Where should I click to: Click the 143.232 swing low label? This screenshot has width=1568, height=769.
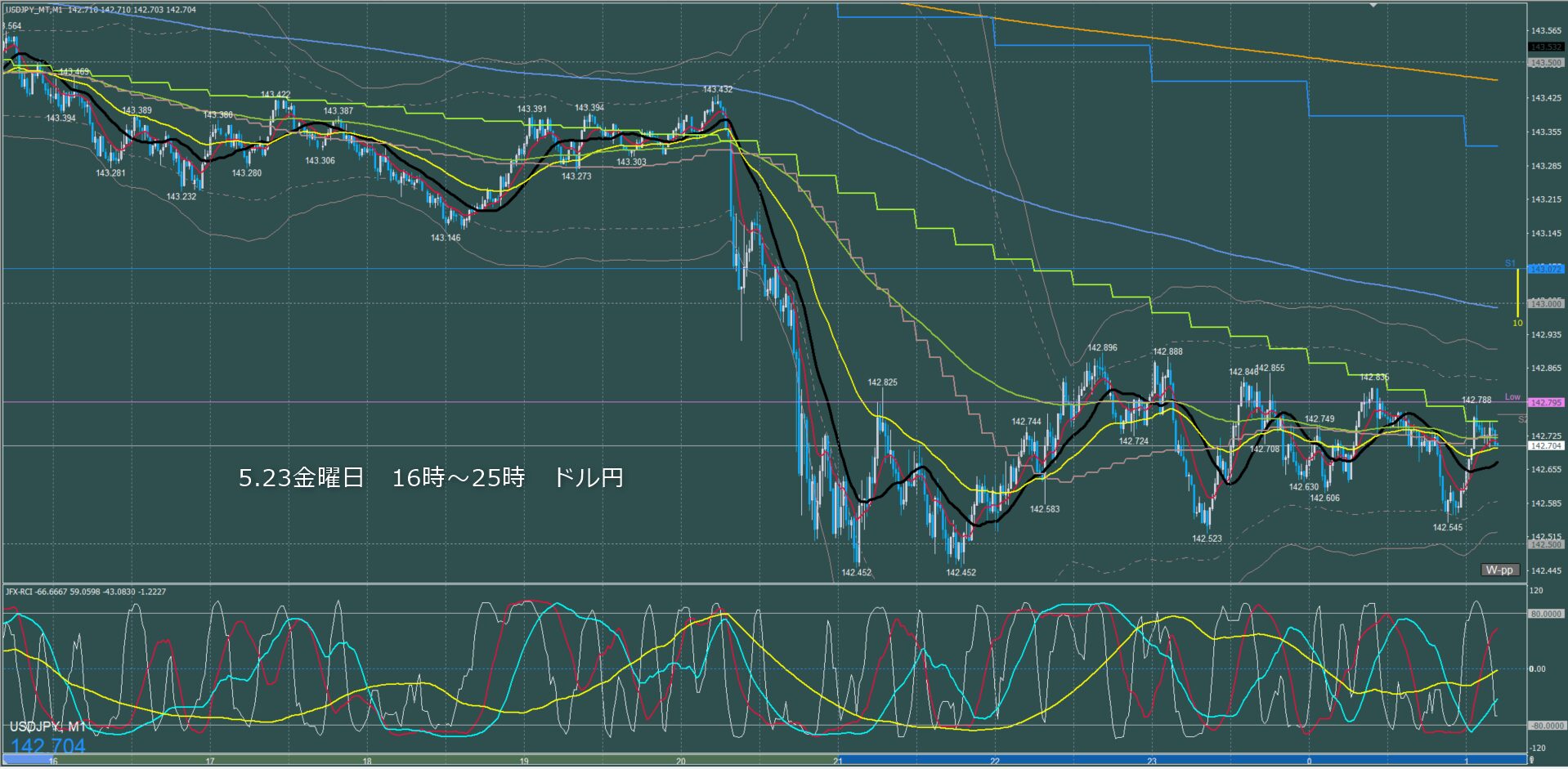pyautogui.click(x=181, y=197)
